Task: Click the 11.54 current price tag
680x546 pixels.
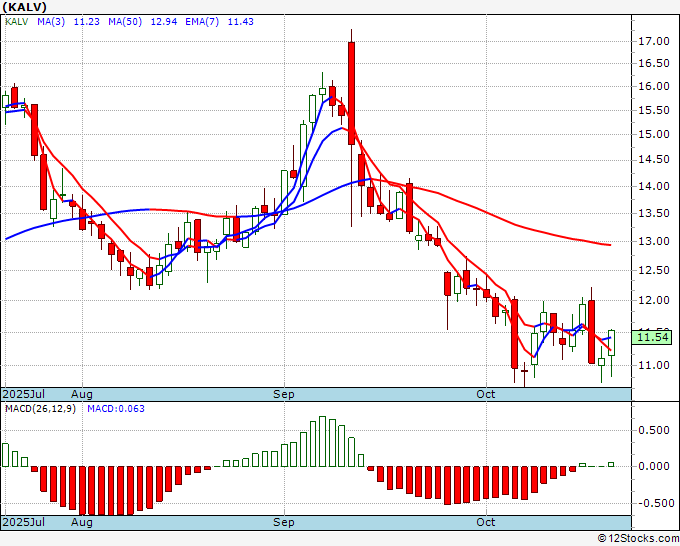Action: (652, 337)
